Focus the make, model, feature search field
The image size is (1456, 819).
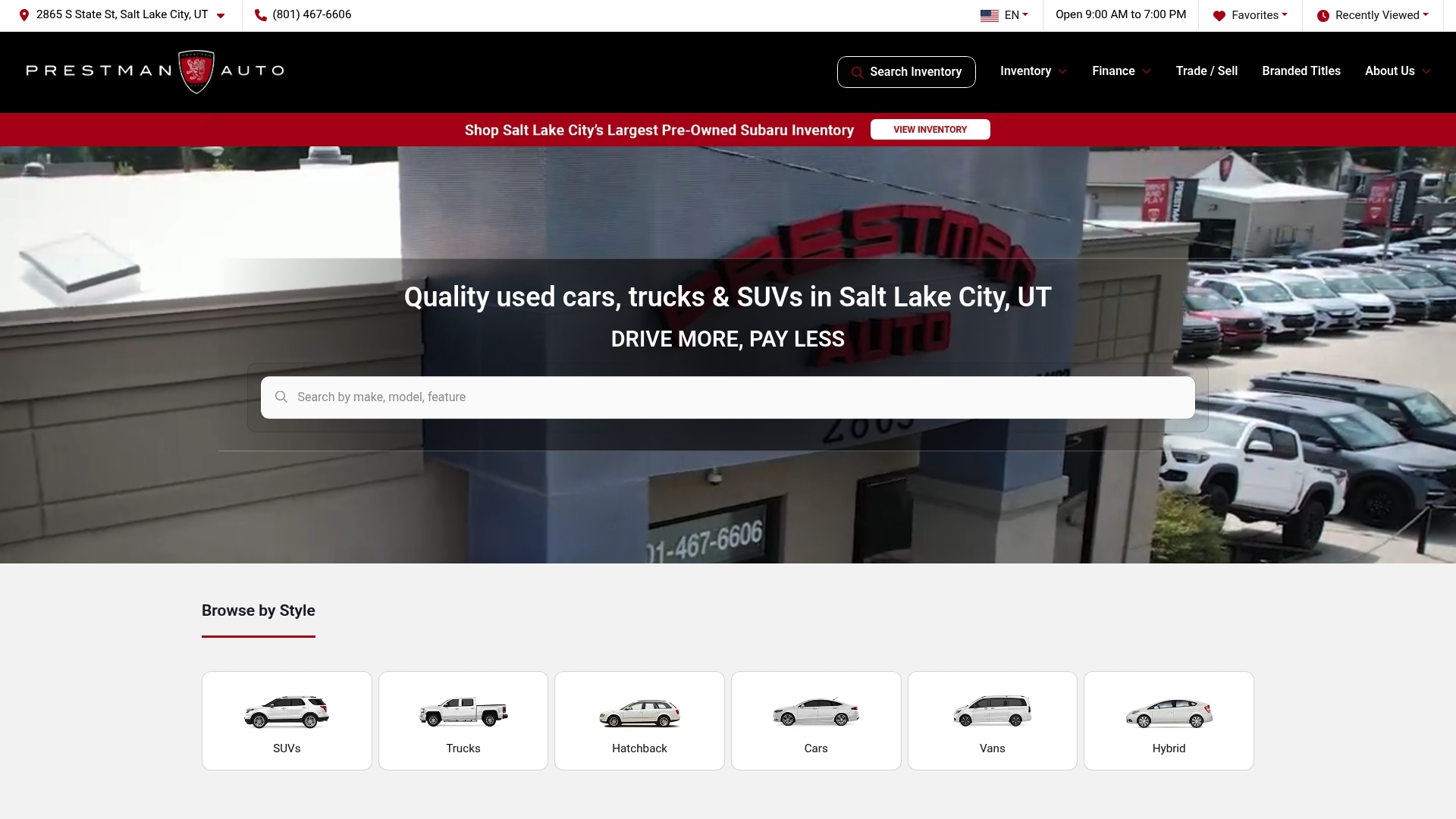pyautogui.click(x=728, y=397)
